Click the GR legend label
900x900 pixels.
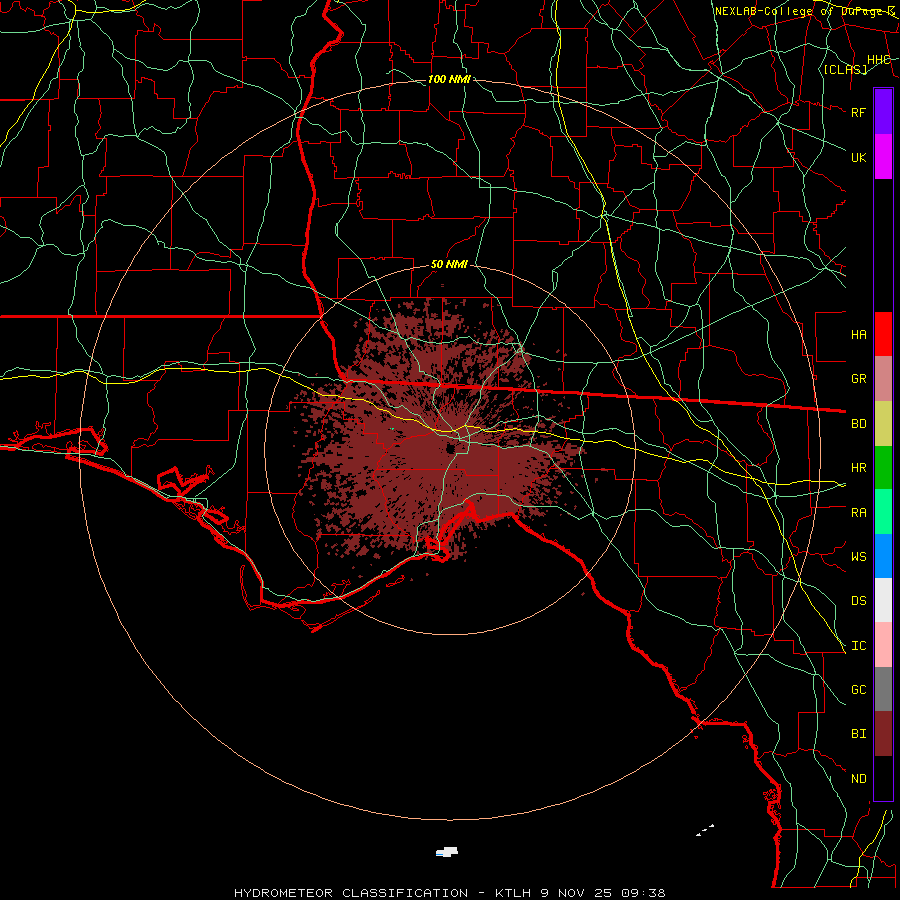(x=859, y=379)
